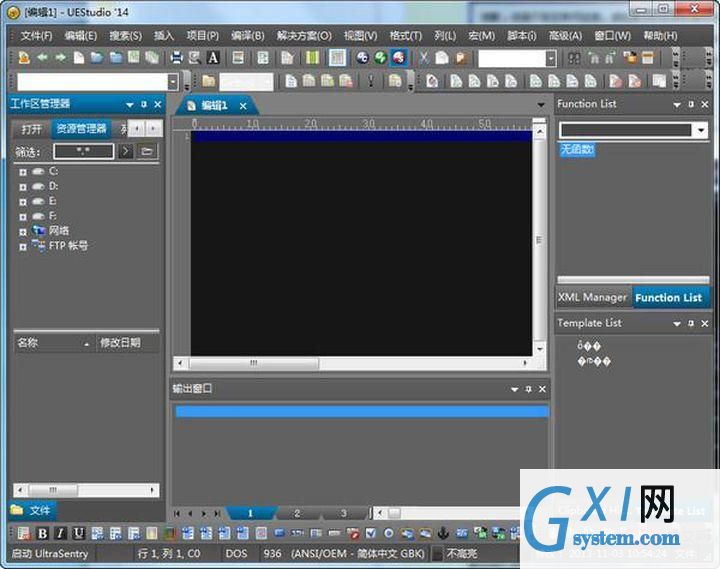Expand the E: drive node
720x569 pixels.
point(22,202)
